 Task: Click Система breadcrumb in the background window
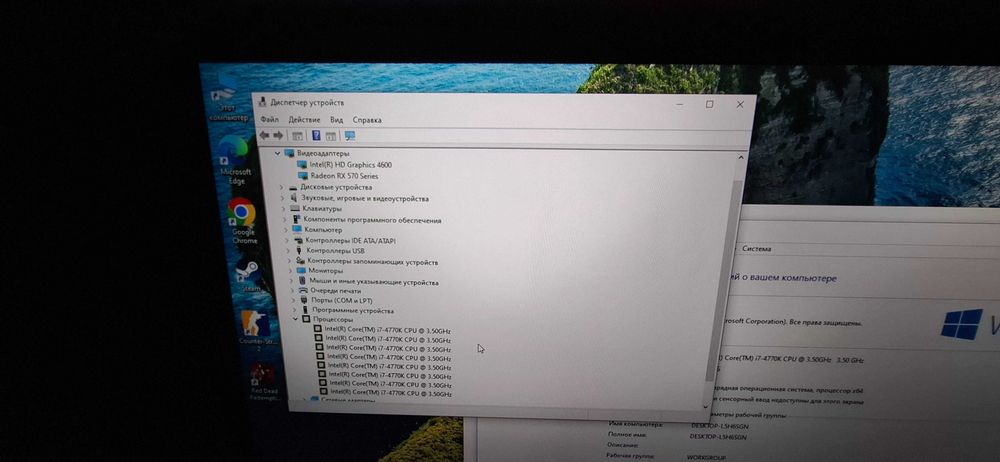(756, 249)
